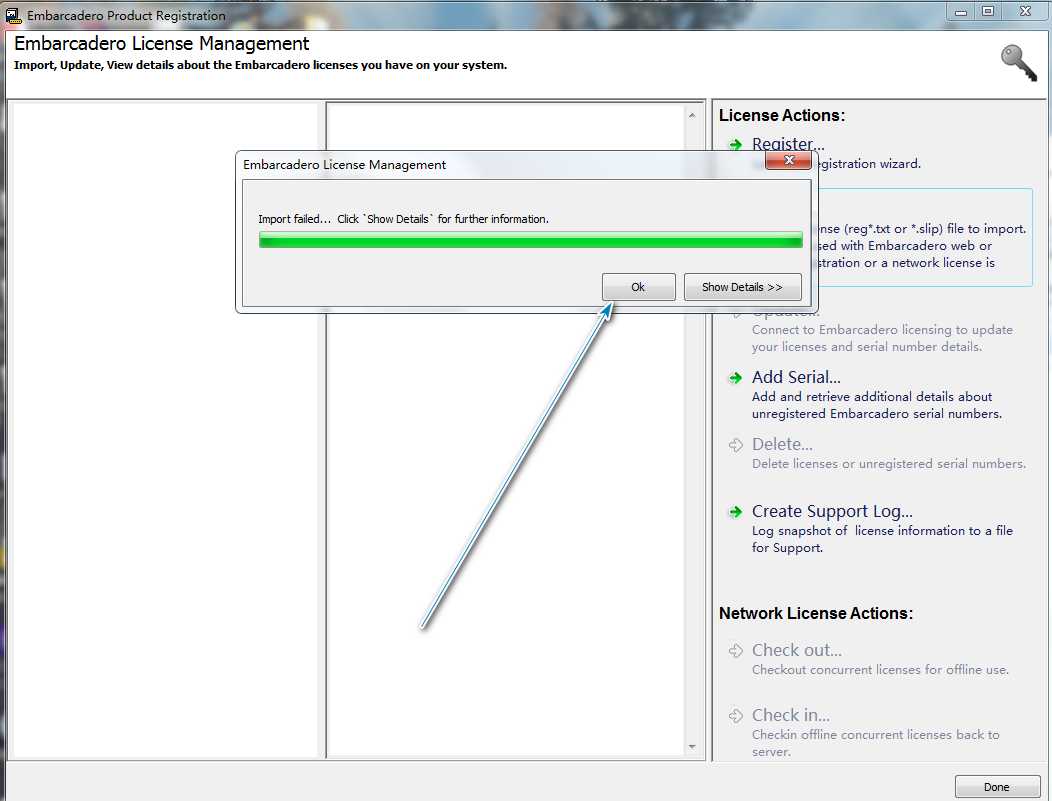Open the Delete... license action
Viewport: 1052px width, 801px height.
click(x=782, y=444)
